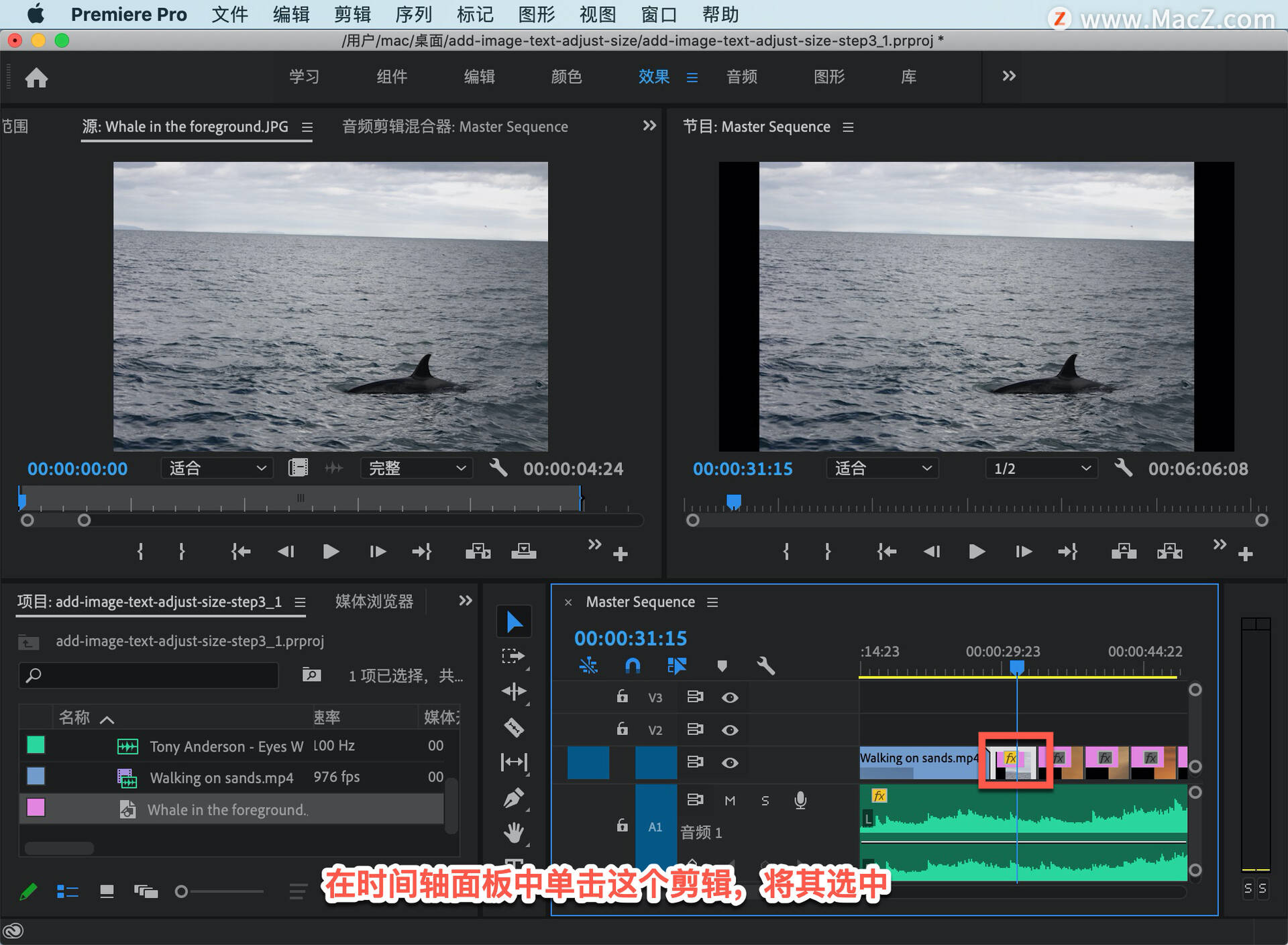
Task: Toggle V3 track eye visibility
Action: [x=730, y=697]
